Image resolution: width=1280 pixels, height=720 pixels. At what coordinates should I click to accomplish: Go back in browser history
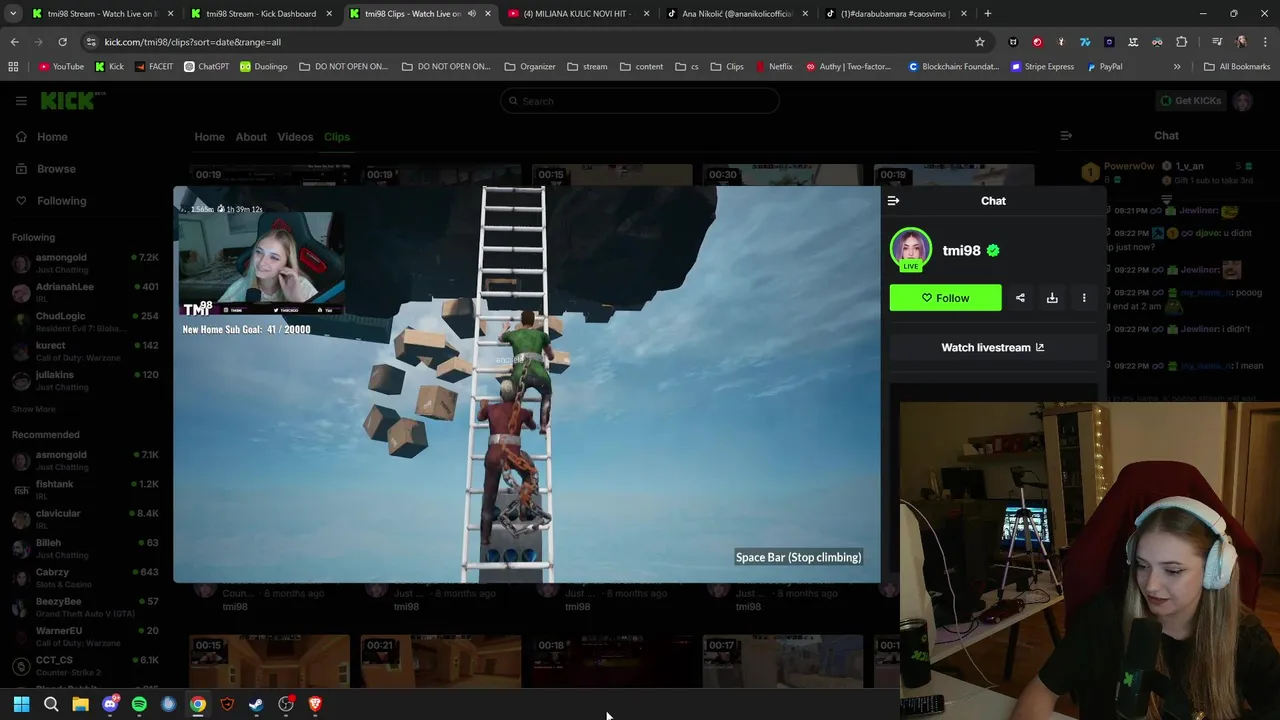coord(14,42)
